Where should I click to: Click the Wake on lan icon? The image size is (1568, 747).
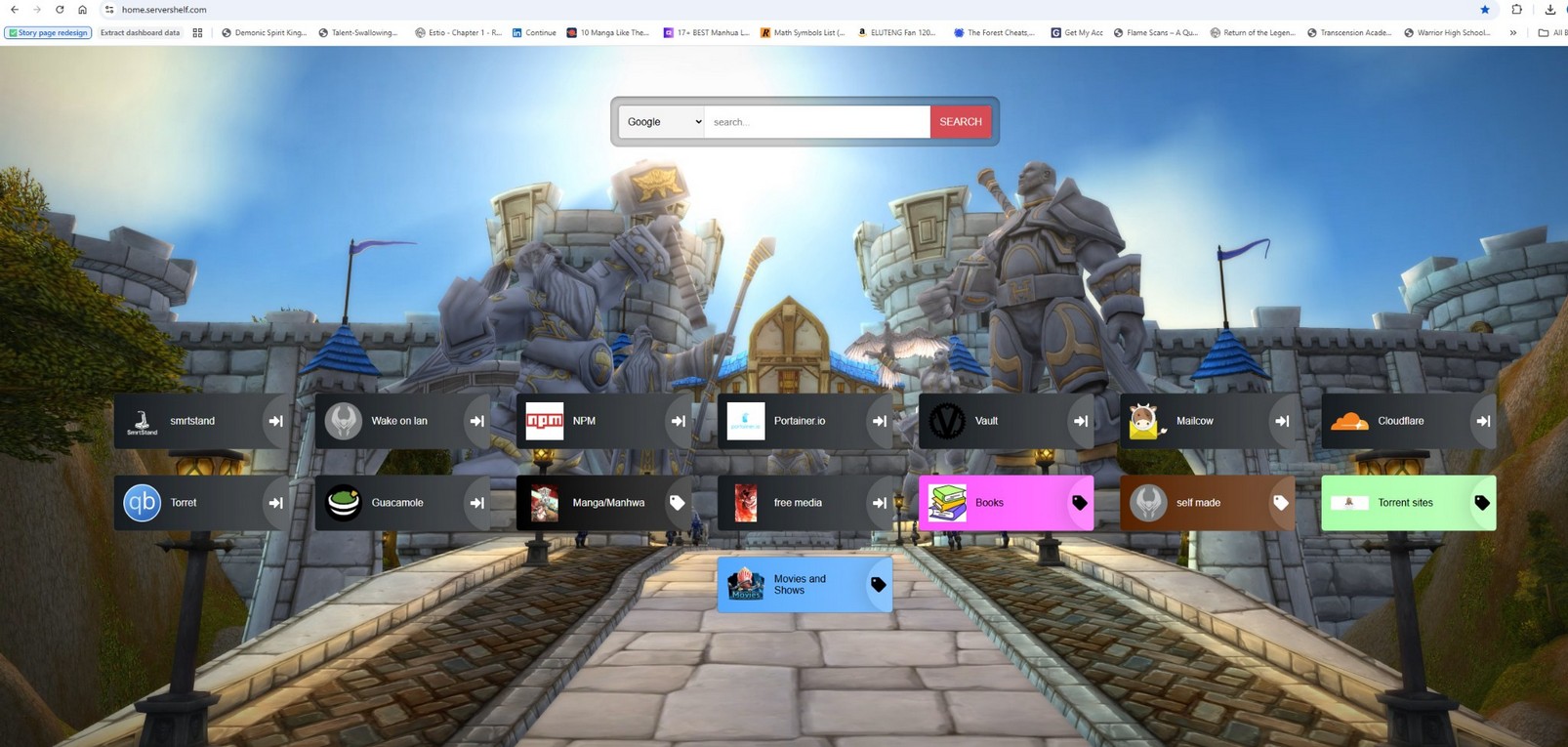click(x=344, y=421)
